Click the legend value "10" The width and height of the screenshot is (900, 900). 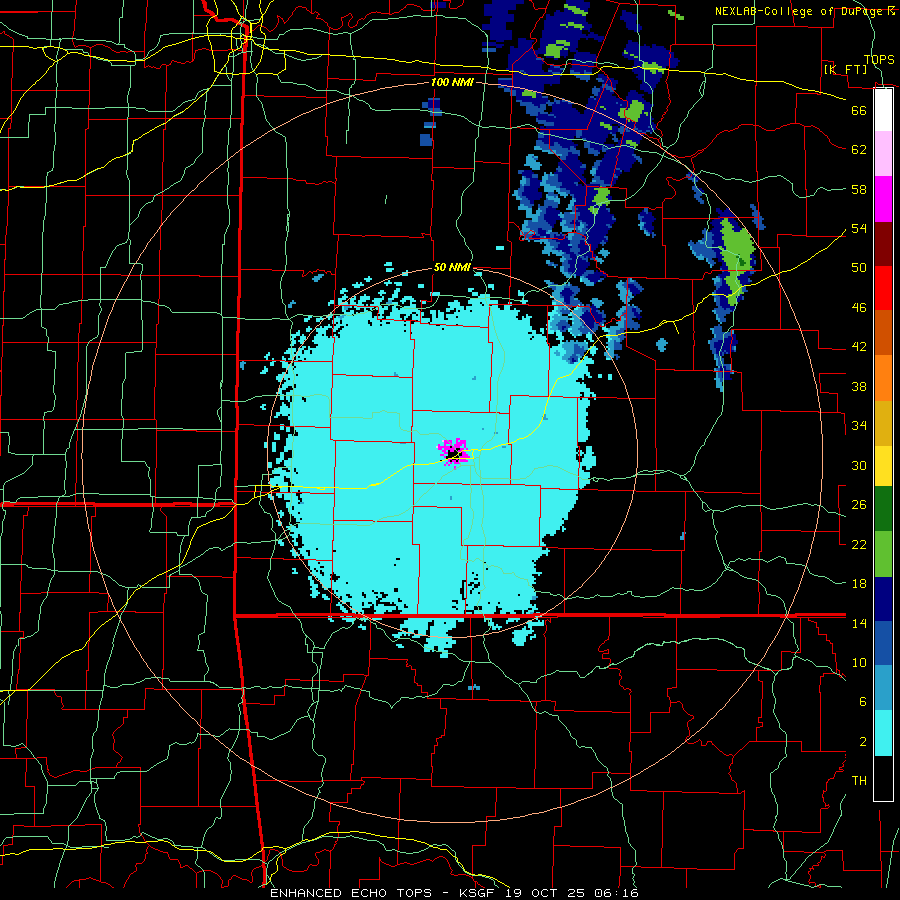point(859,662)
